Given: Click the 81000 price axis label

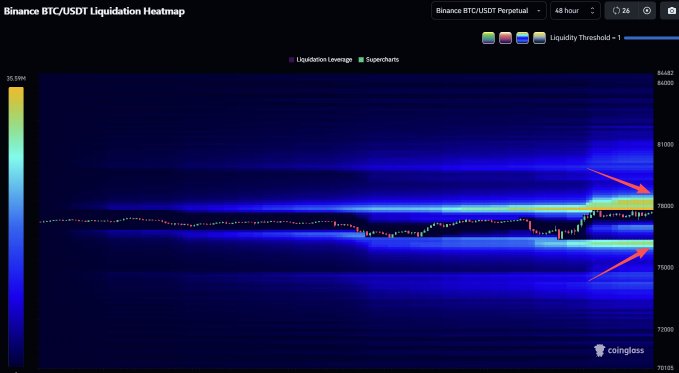Looking at the screenshot, I should pos(666,144).
